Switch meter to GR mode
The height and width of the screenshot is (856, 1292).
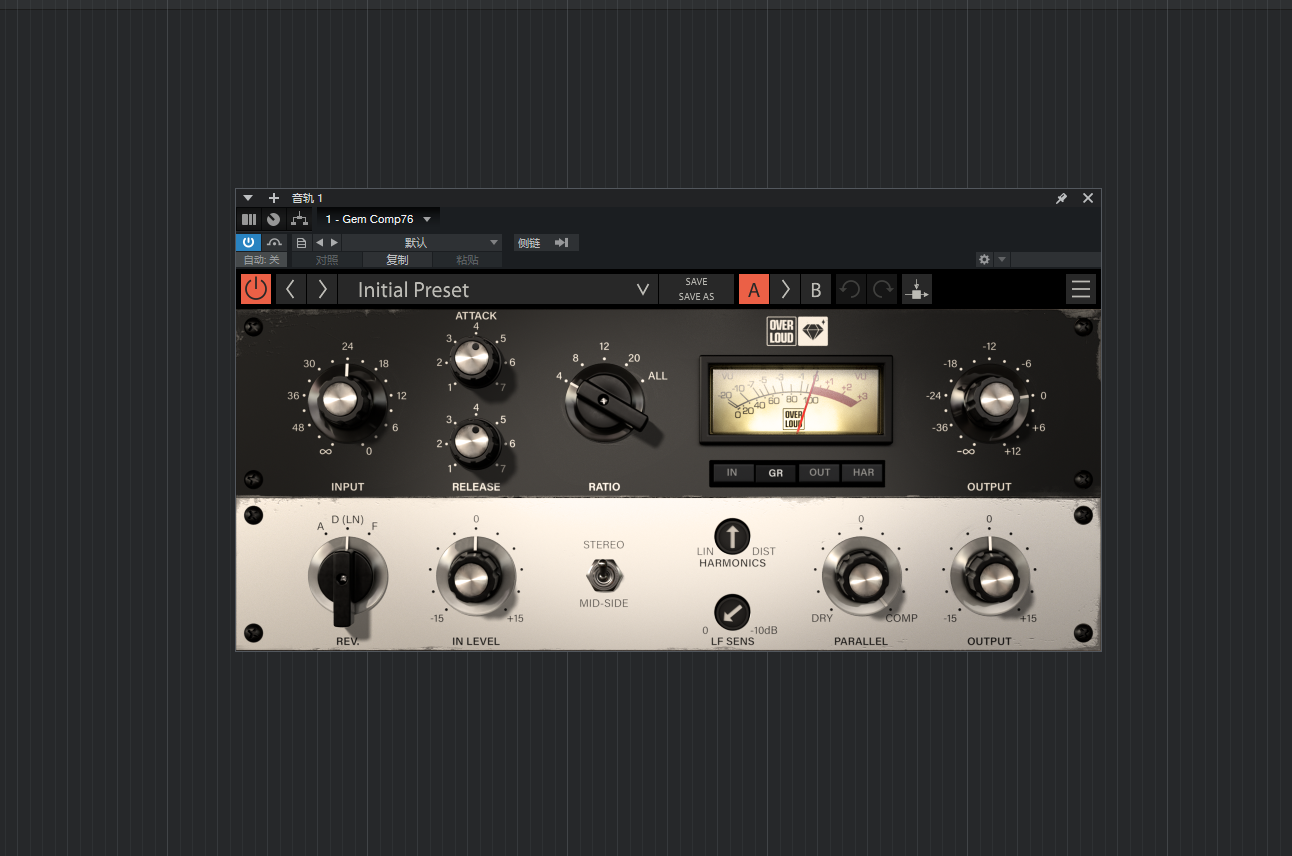click(775, 473)
